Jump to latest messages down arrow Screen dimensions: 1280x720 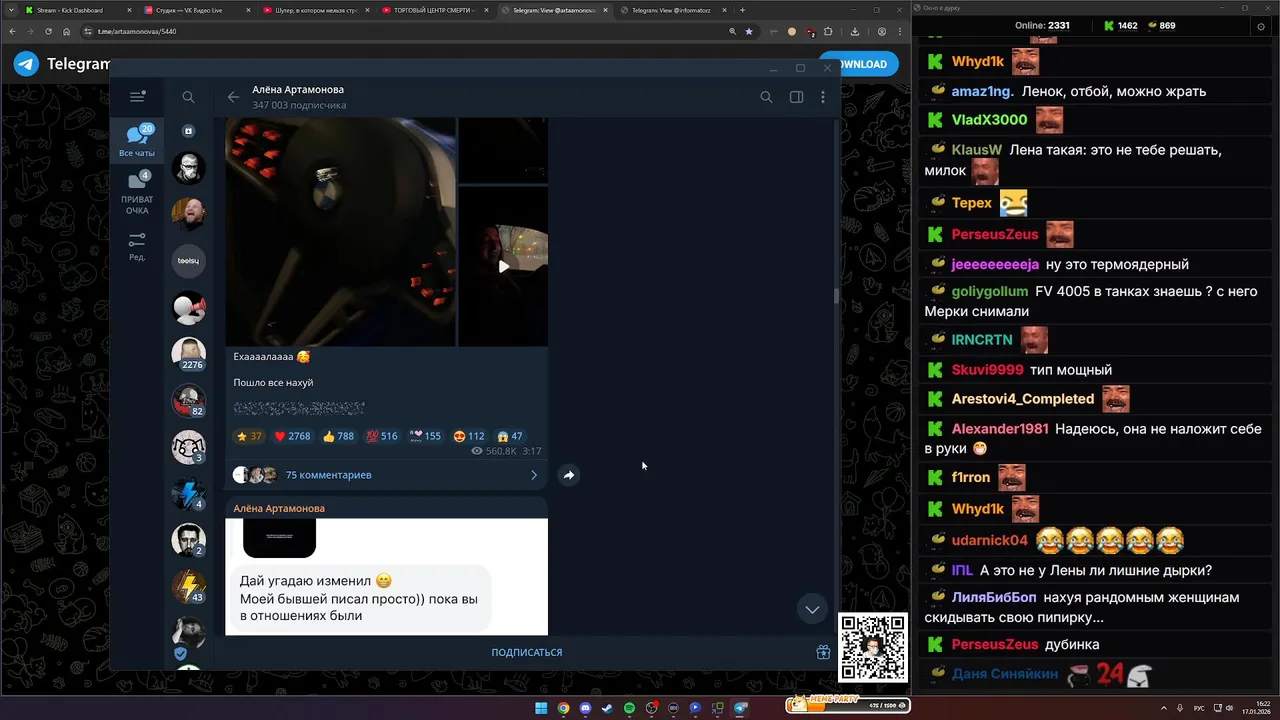tap(812, 609)
